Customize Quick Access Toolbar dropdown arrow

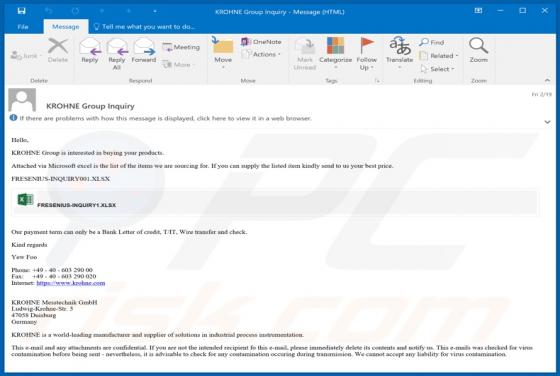155,11
